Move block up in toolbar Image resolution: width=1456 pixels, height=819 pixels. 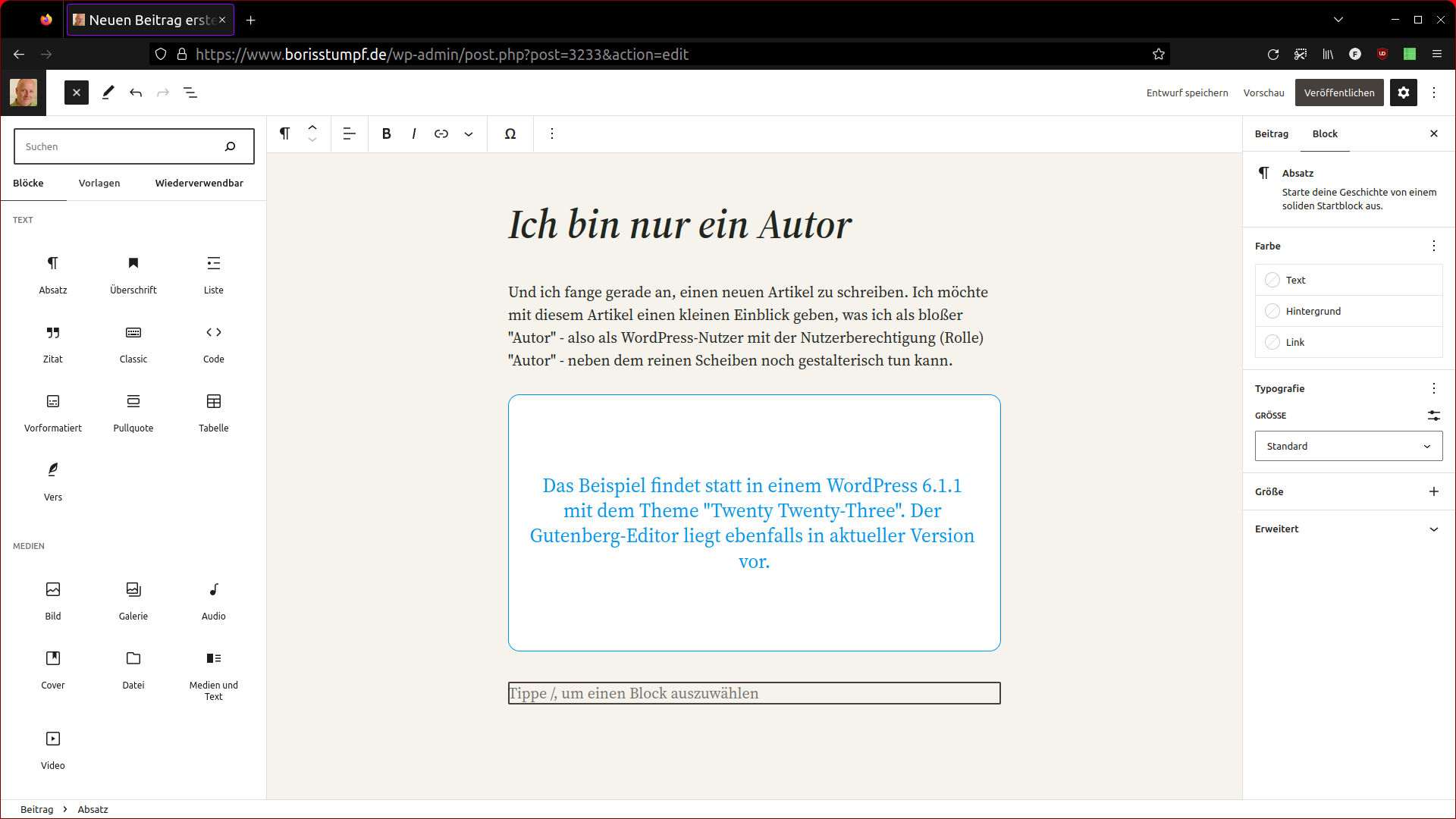[x=312, y=127]
